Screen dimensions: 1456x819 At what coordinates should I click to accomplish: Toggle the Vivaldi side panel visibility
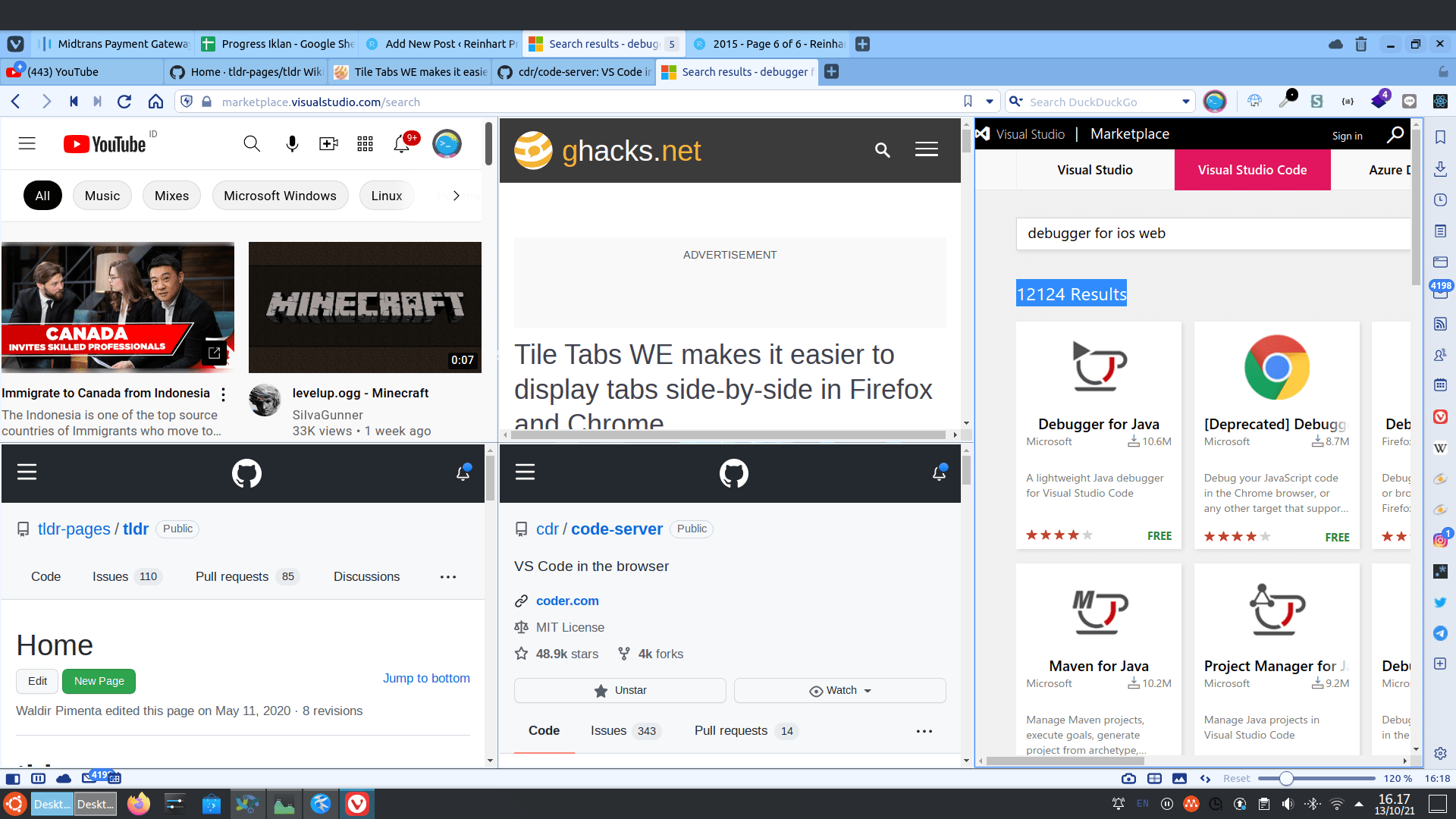point(13,778)
